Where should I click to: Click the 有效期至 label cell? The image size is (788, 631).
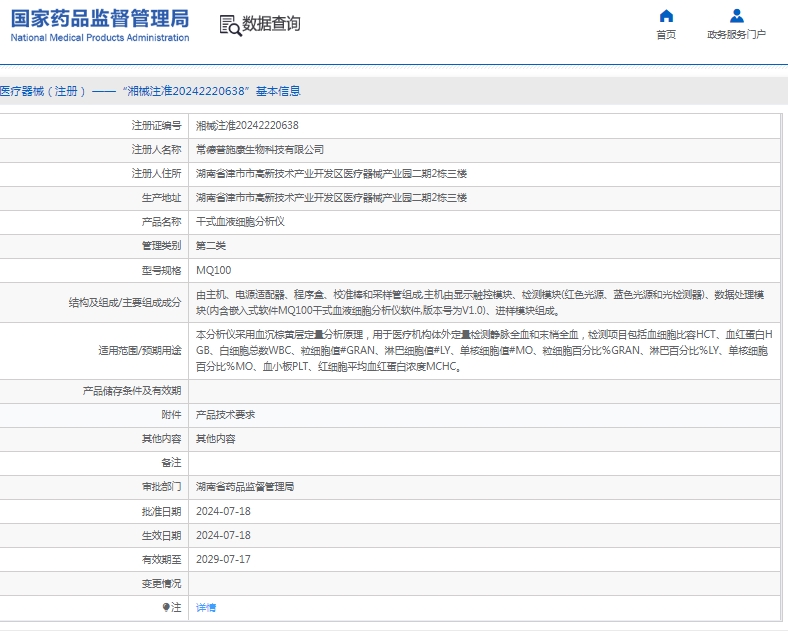pos(94,560)
